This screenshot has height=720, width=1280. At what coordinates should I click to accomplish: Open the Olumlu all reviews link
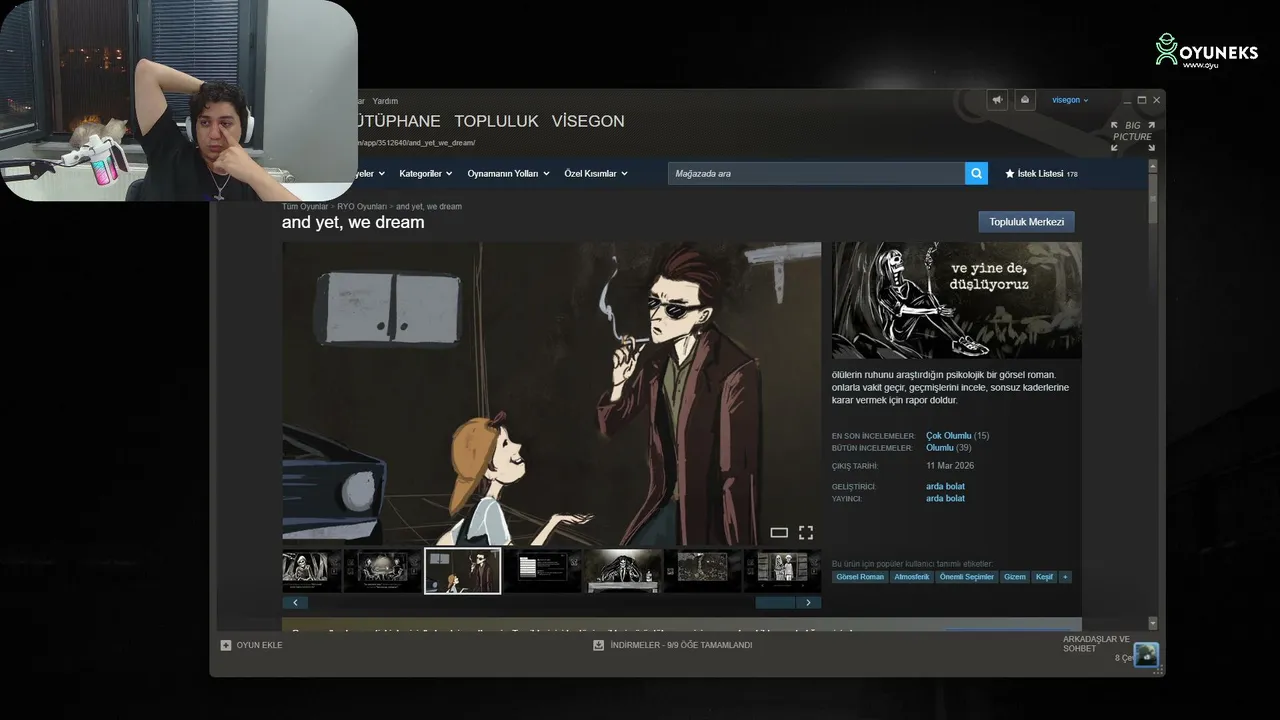940,448
